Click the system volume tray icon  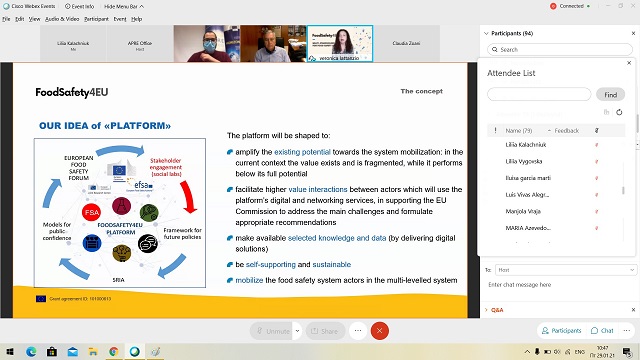point(557,351)
